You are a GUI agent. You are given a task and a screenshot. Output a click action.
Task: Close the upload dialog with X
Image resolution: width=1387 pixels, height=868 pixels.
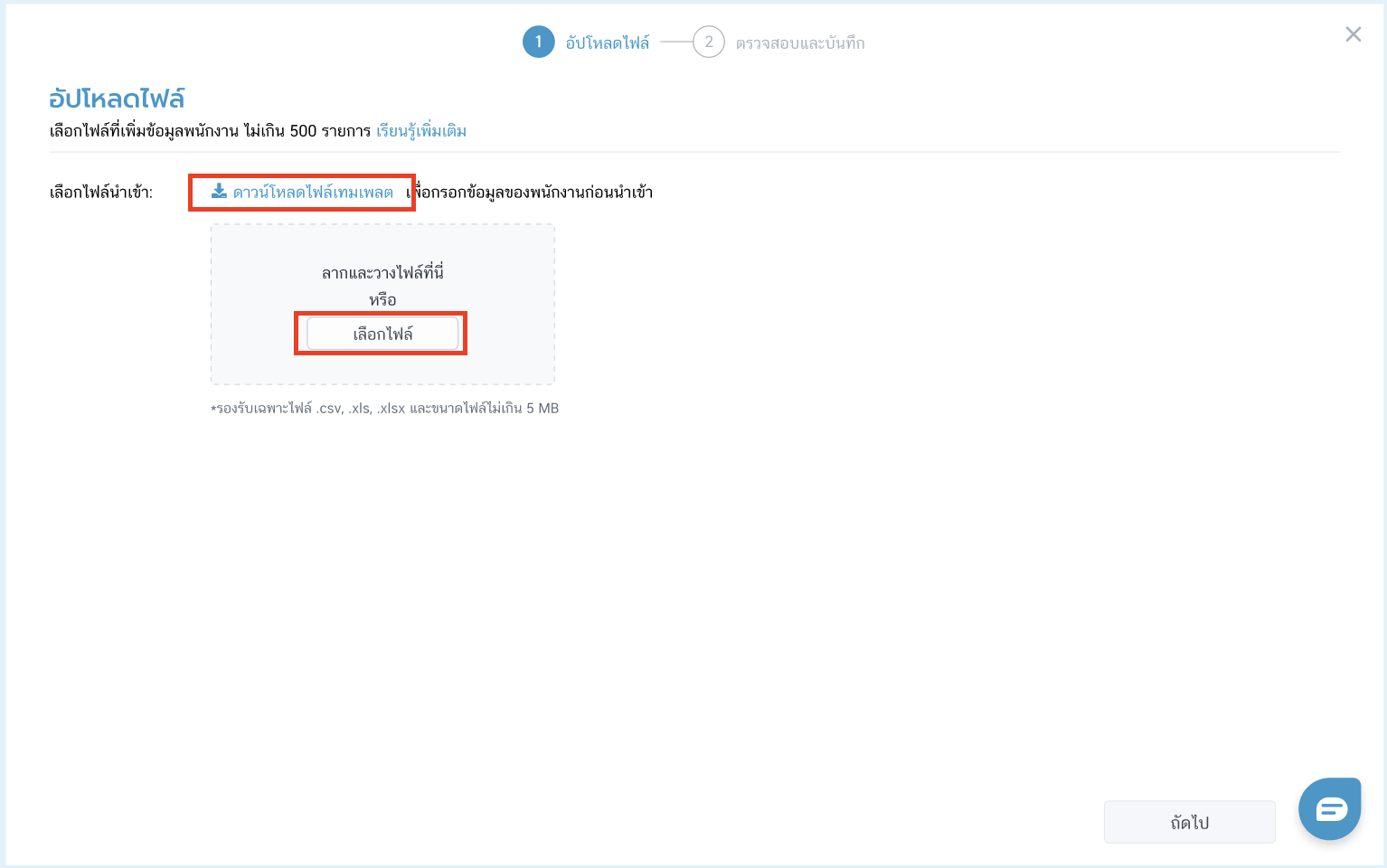tap(1353, 34)
